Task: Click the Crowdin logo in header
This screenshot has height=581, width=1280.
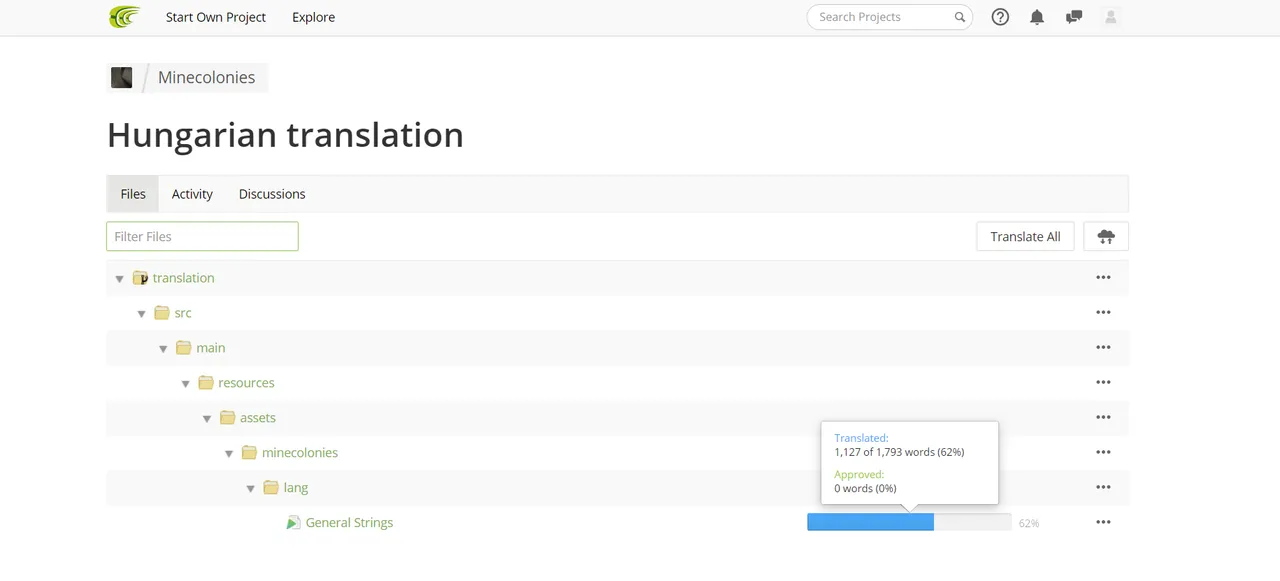Action: tap(125, 17)
